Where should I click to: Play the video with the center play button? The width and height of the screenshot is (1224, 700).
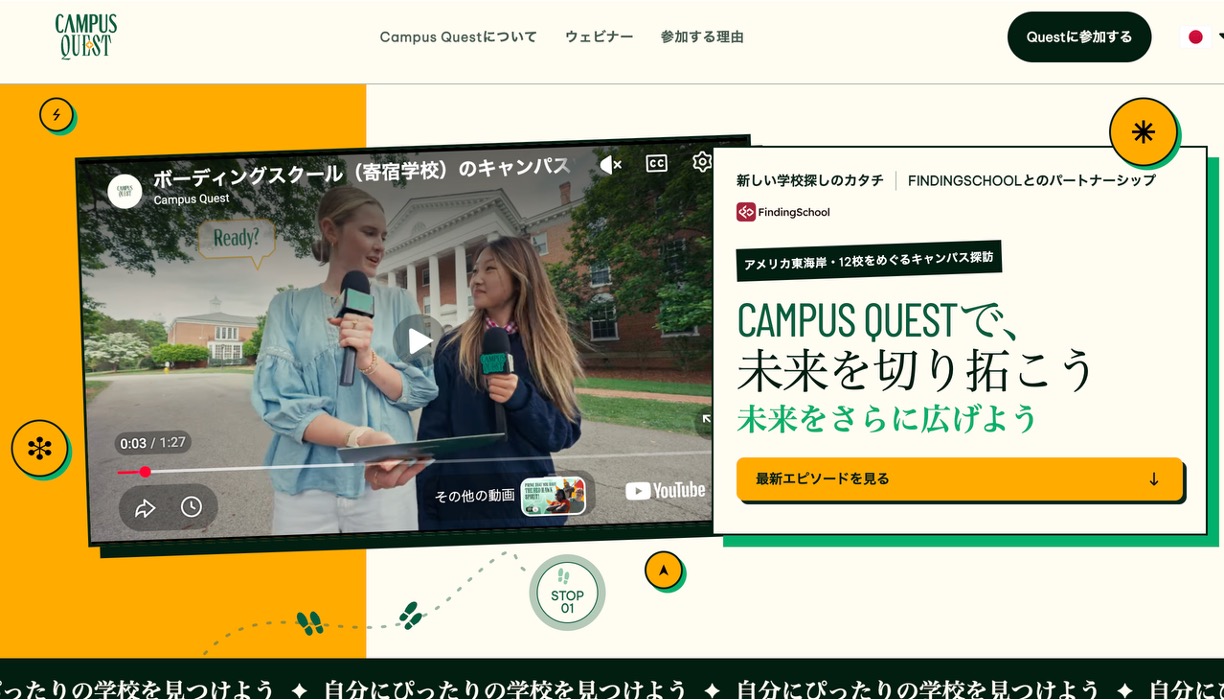click(418, 340)
